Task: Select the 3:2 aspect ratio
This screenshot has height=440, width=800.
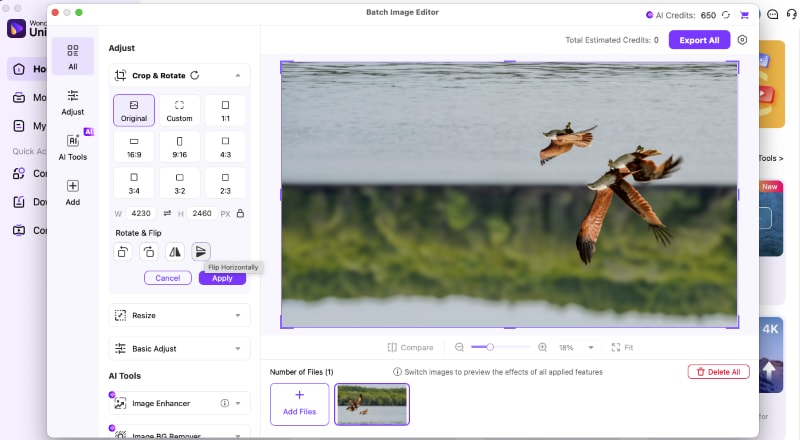Action: tap(180, 183)
